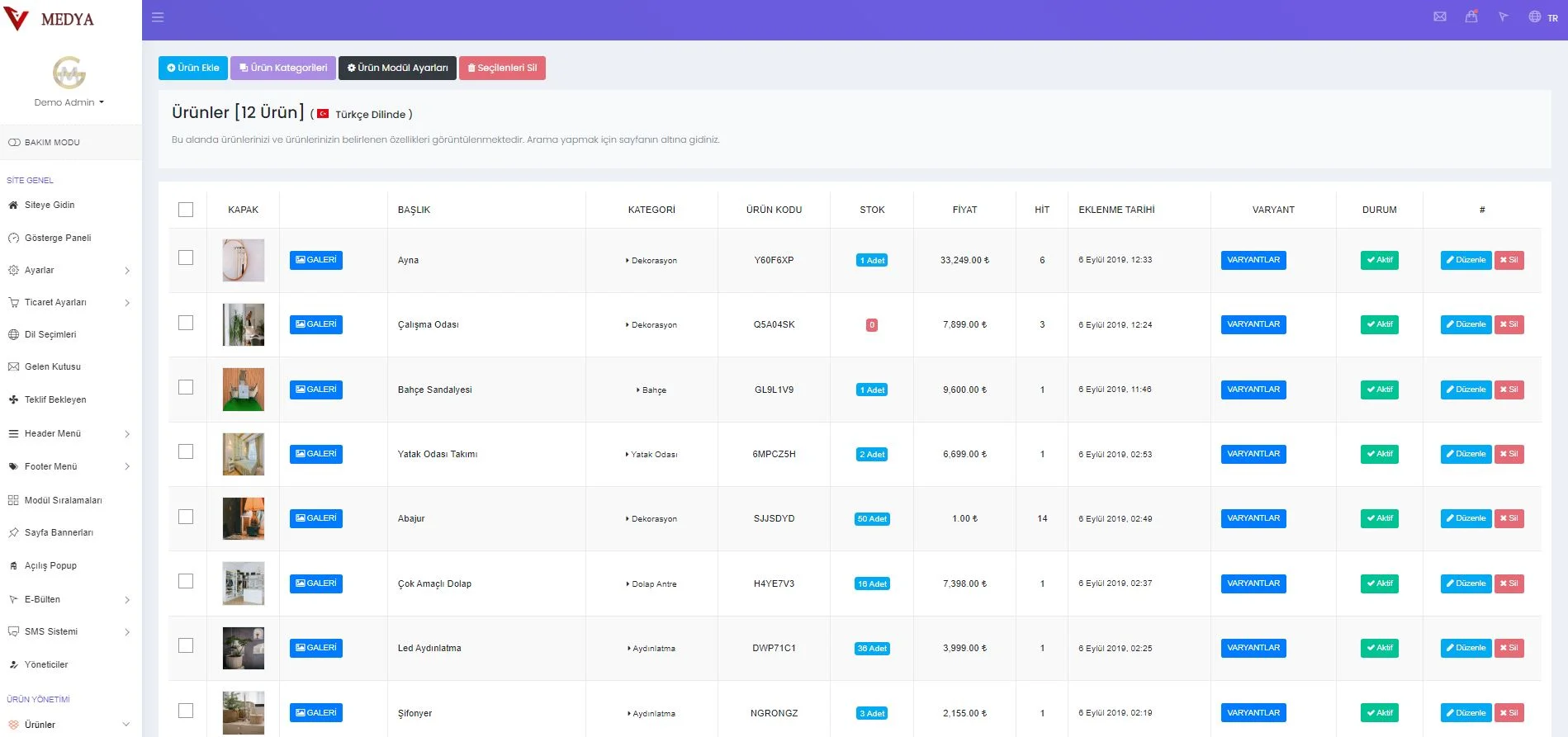Go to Sayfa Bannerları menu item
The height and width of the screenshot is (737, 1568).
[59, 532]
